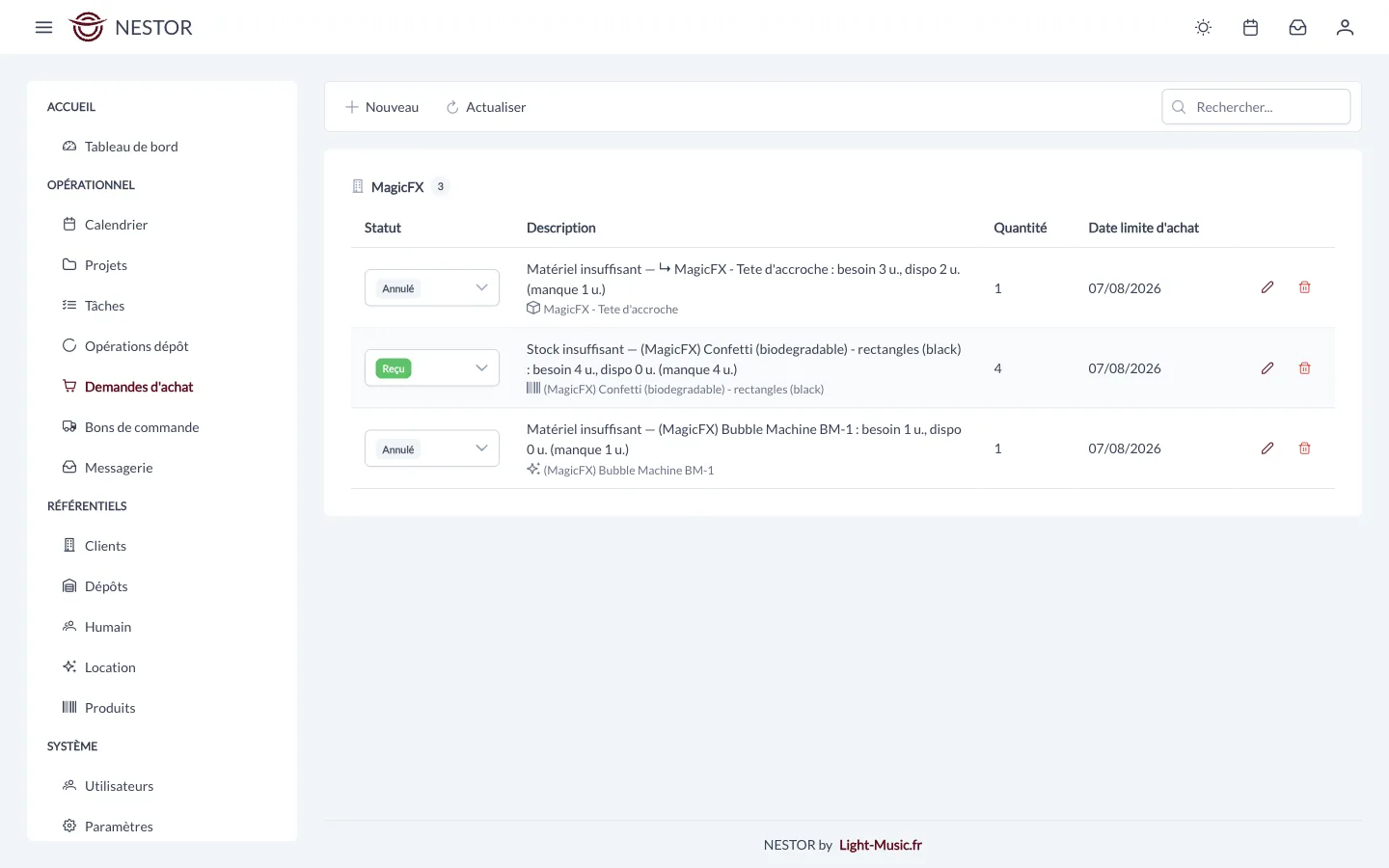Screen dimensions: 1389x868
Task: Open Opérations dépôt in the sidebar
Action: tap(136, 346)
